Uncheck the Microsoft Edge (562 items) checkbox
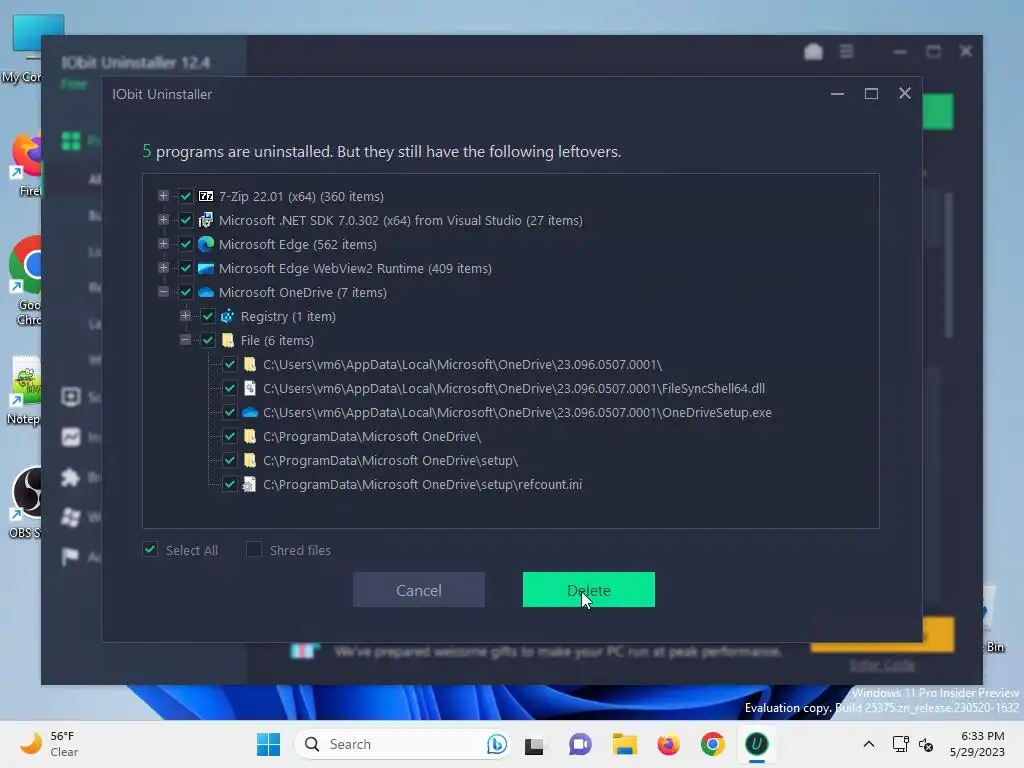Image resolution: width=1024 pixels, height=768 pixels. (x=185, y=244)
